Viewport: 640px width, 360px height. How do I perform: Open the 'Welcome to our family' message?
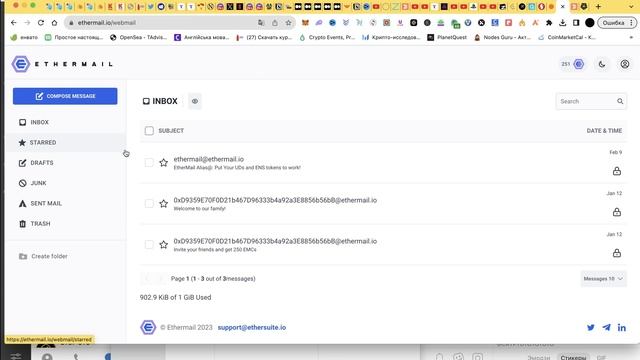point(383,203)
